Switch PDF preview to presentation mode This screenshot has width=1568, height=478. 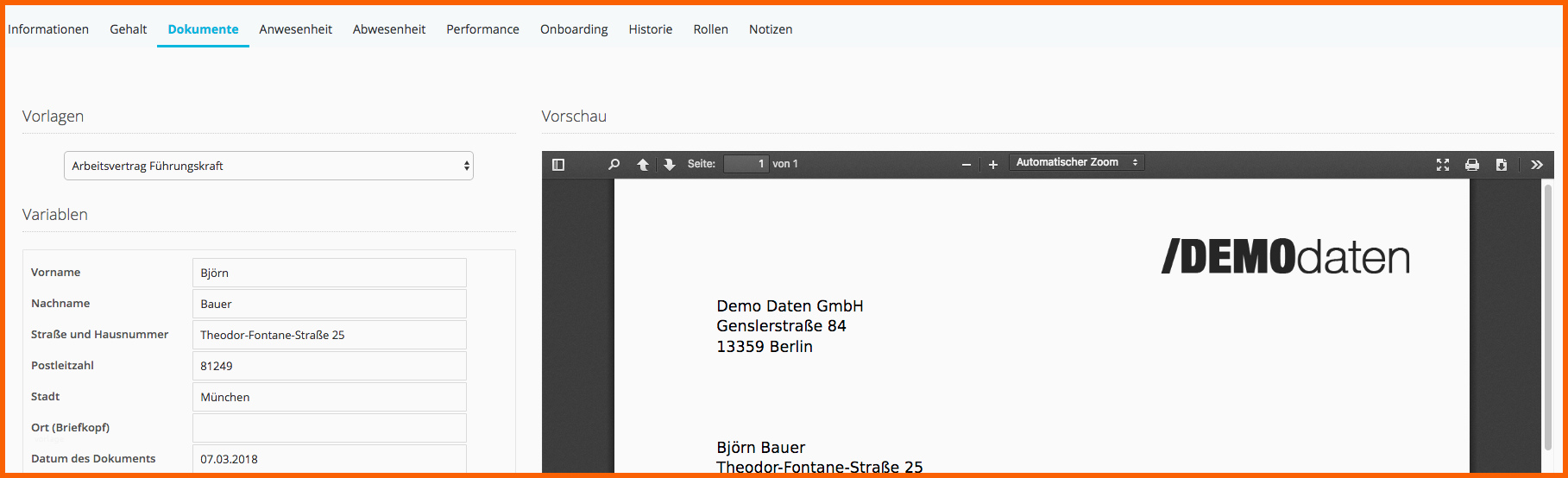point(1443,164)
